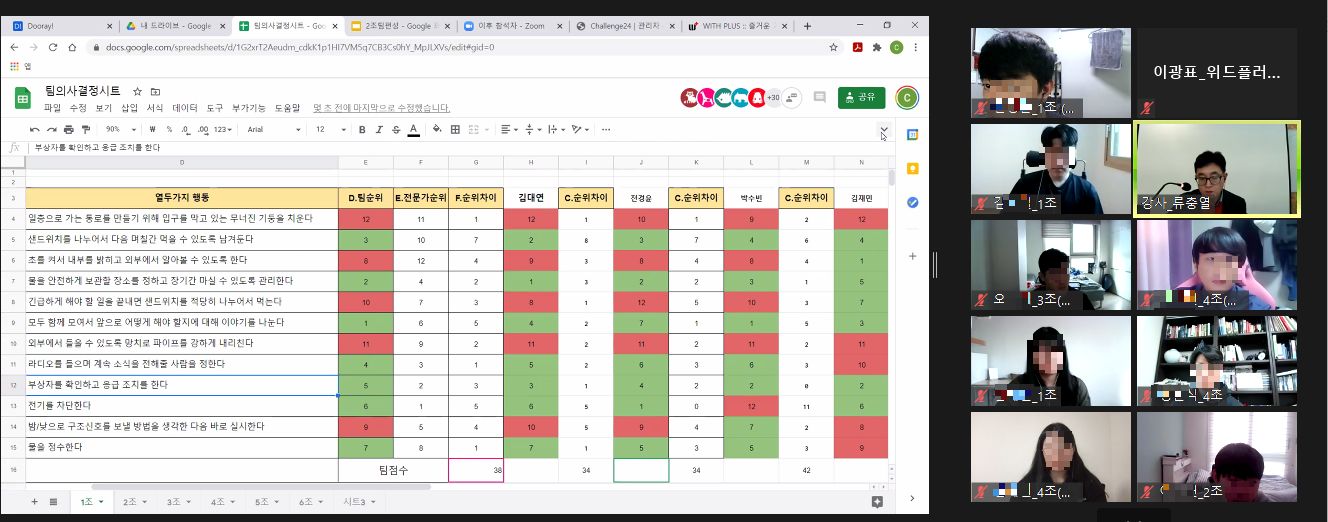
Task: Open horizontal align dropdown
Action: click(x=509, y=129)
